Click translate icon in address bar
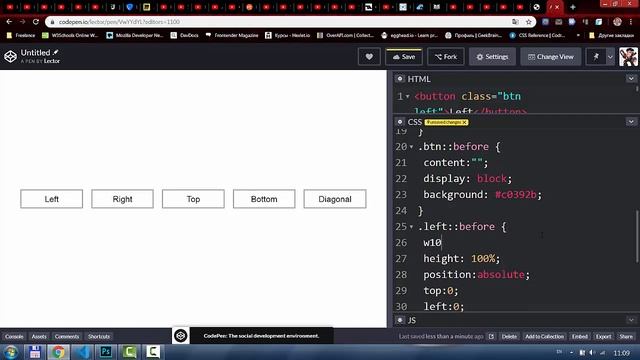Viewport: 640px width, 360px height. pyautogui.click(x=516, y=22)
